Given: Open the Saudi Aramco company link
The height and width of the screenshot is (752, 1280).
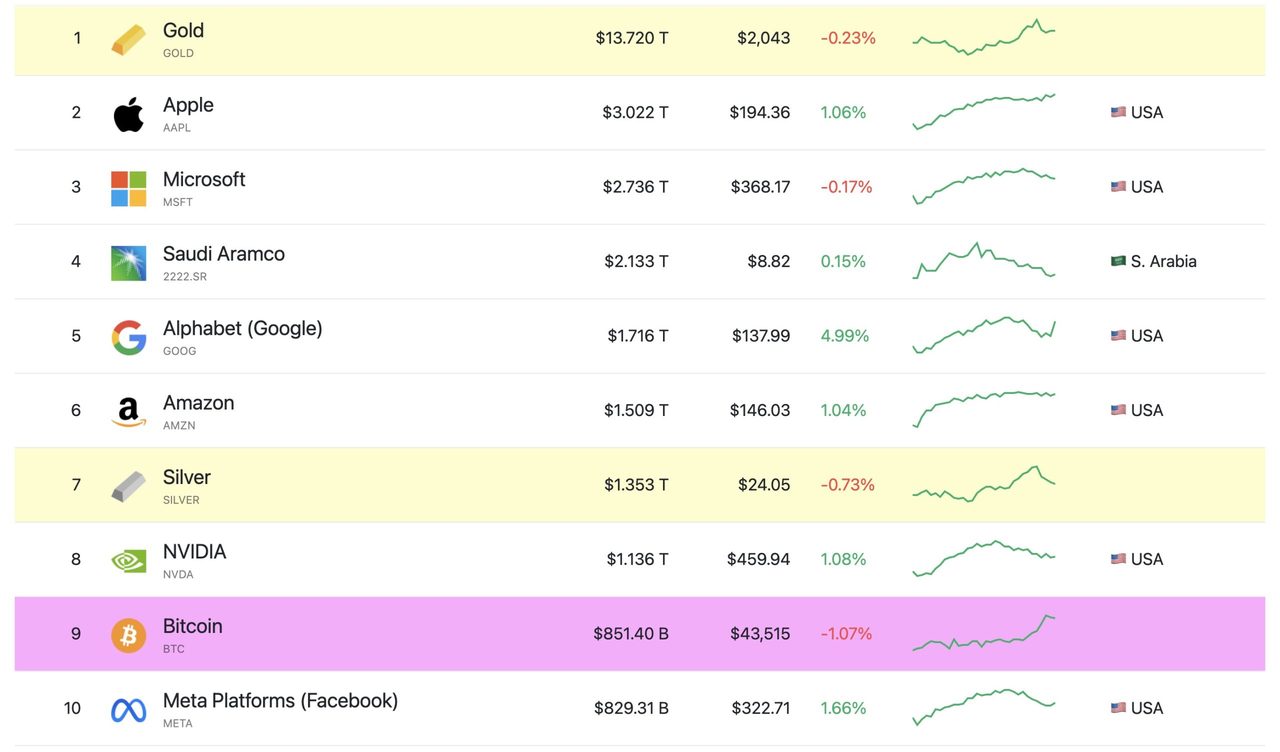Looking at the screenshot, I should click(224, 254).
